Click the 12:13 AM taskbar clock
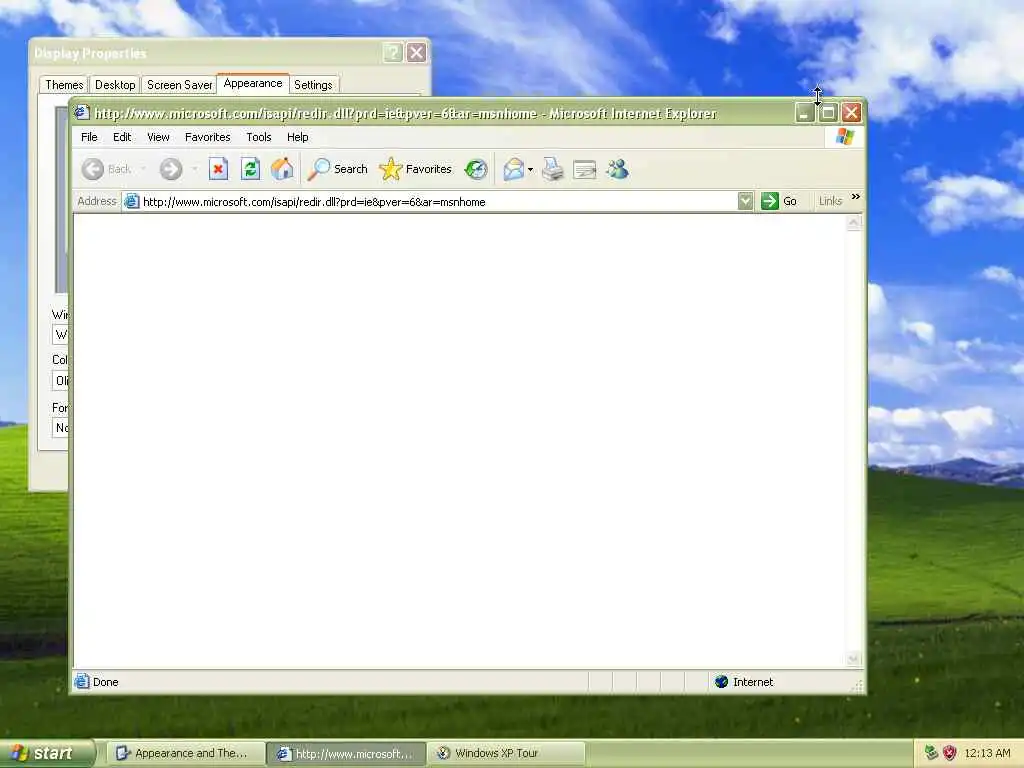 [x=987, y=754]
